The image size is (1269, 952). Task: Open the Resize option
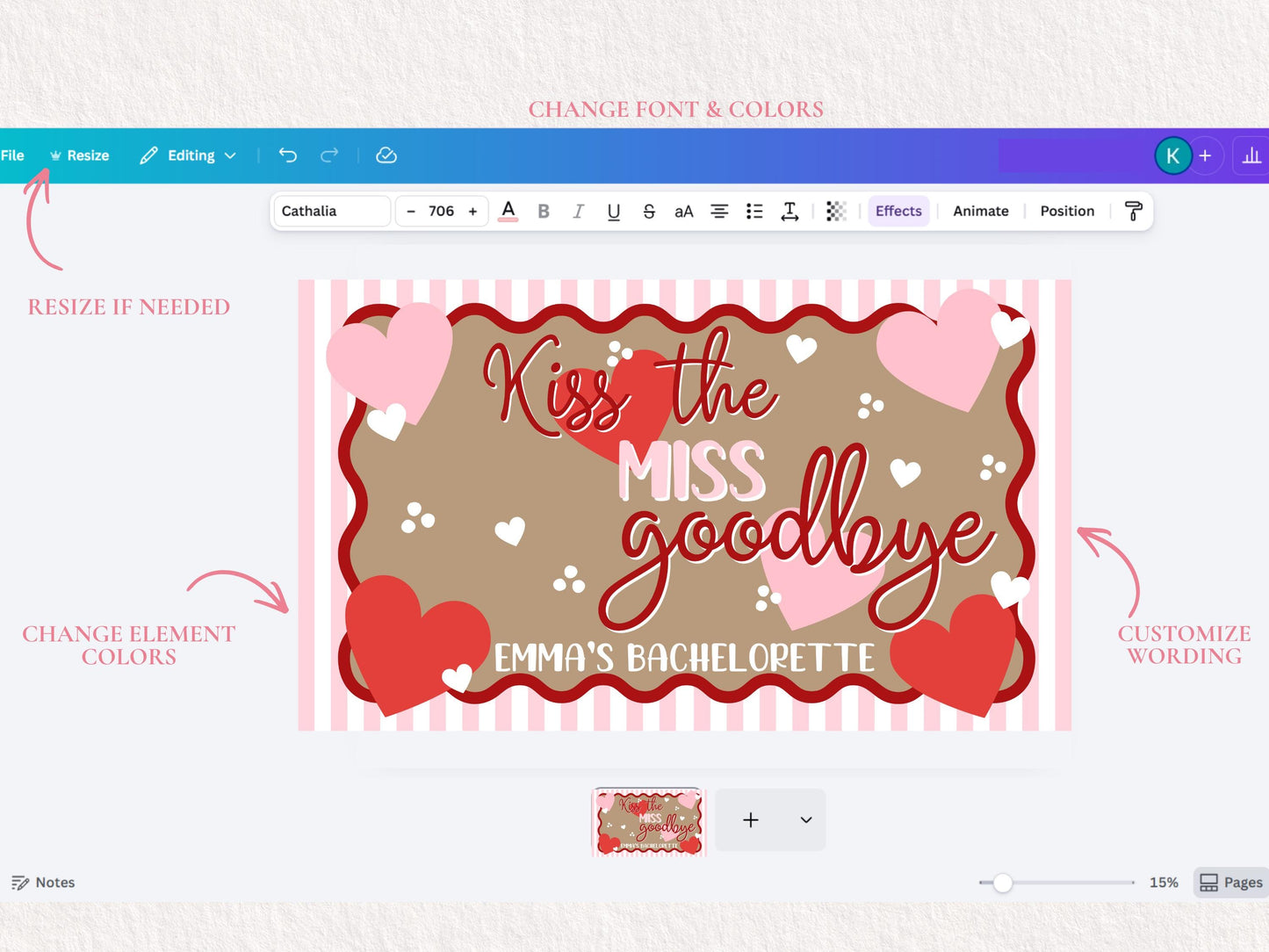coord(80,155)
